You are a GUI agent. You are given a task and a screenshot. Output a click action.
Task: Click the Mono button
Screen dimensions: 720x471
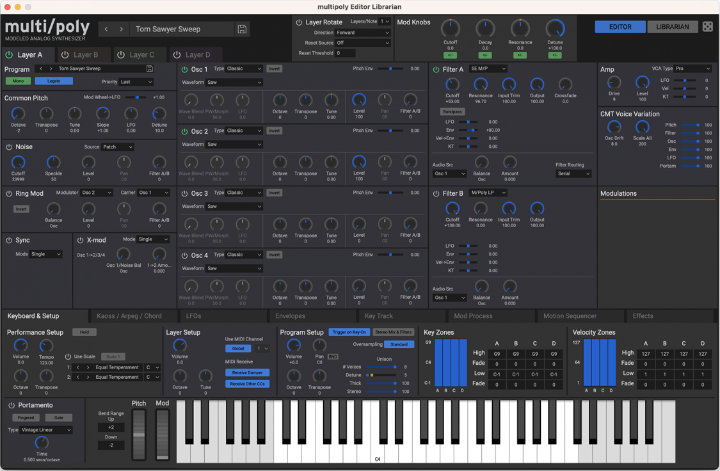click(x=18, y=81)
